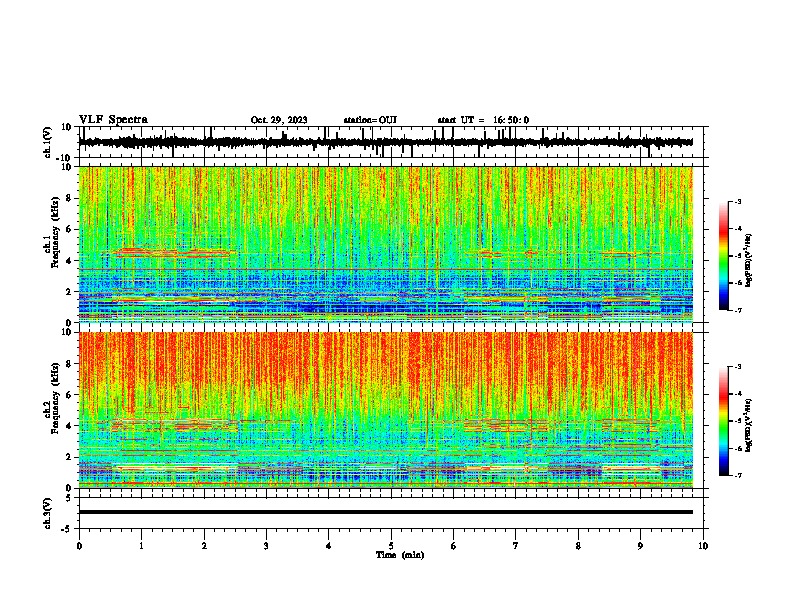Image resolution: width=792 pixels, height=612 pixels.
Task: Click the ch.1 spectrogram color scale bar
Action: click(724, 256)
